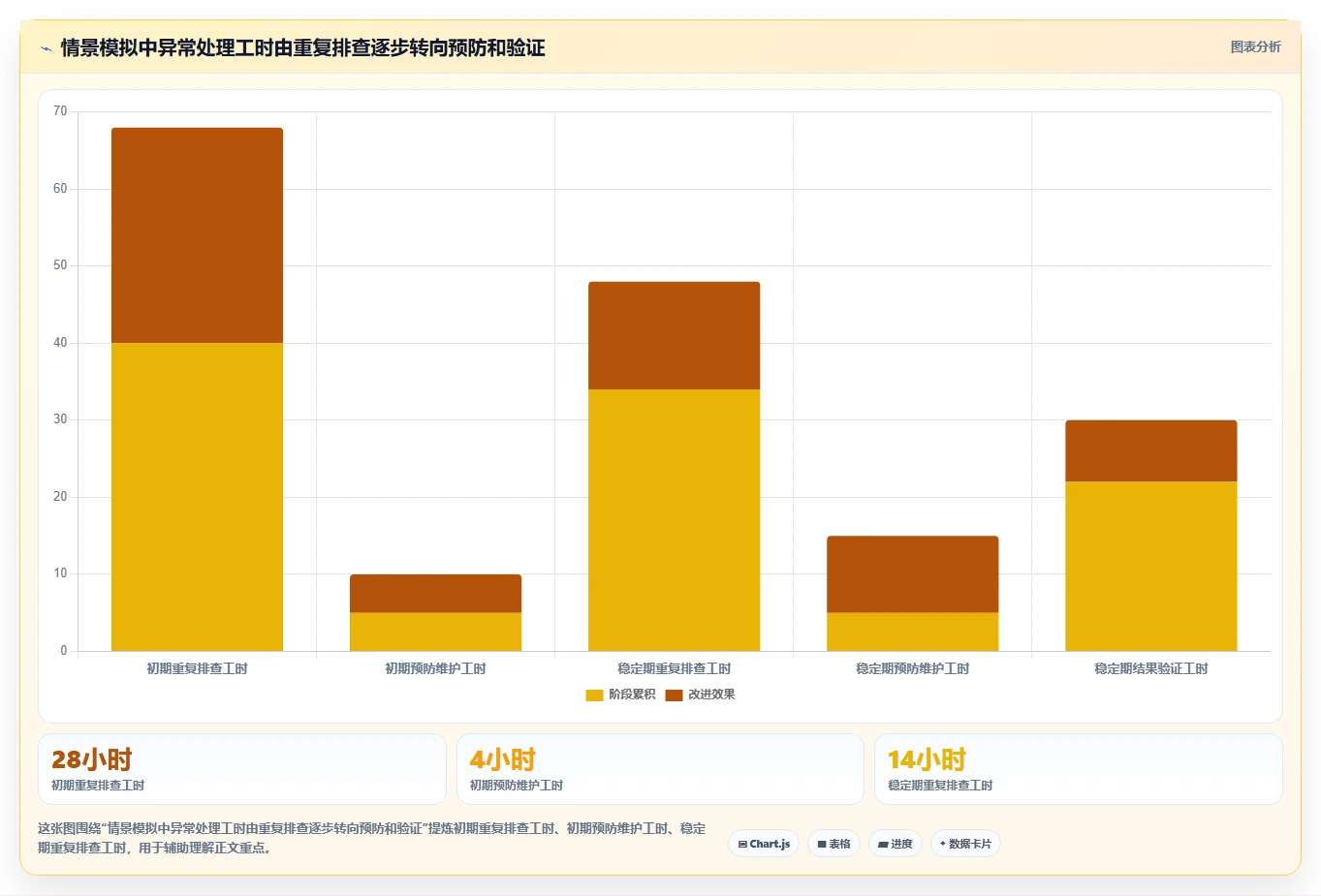Click the brown segment of 稳定期重复排查工时 bar
1321x896 pixels.
674,335
